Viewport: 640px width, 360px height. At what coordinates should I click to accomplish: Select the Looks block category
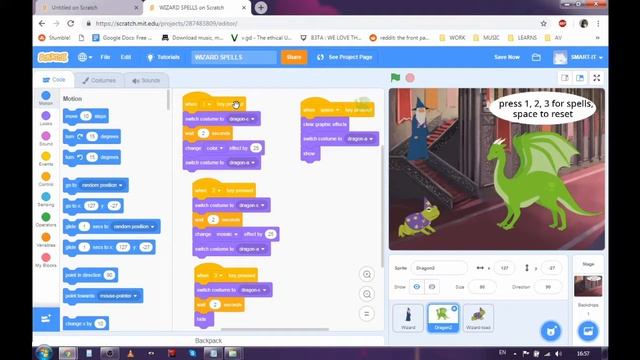click(x=46, y=118)
